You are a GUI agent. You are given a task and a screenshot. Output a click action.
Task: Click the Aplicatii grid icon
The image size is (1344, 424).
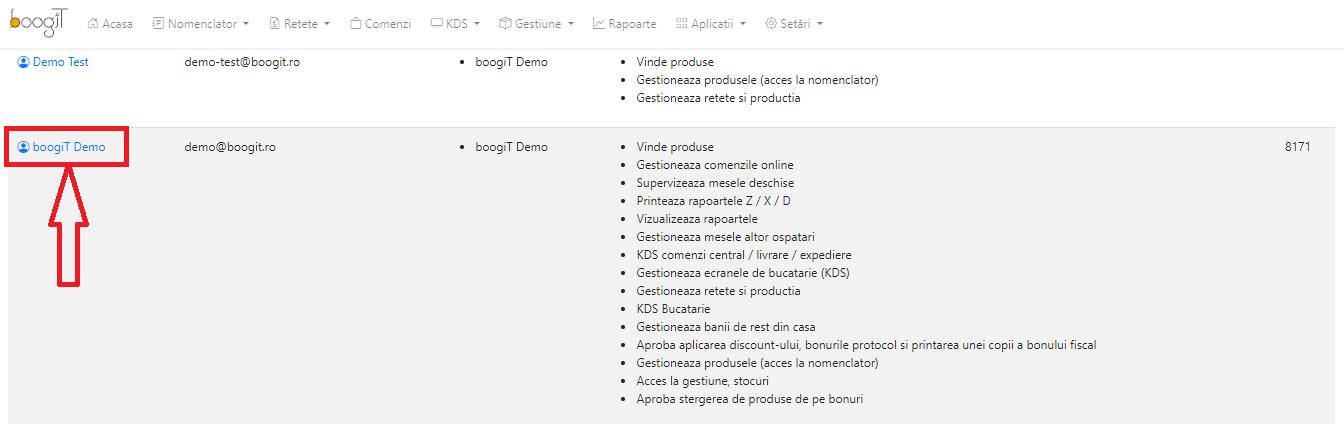(682, 23)
